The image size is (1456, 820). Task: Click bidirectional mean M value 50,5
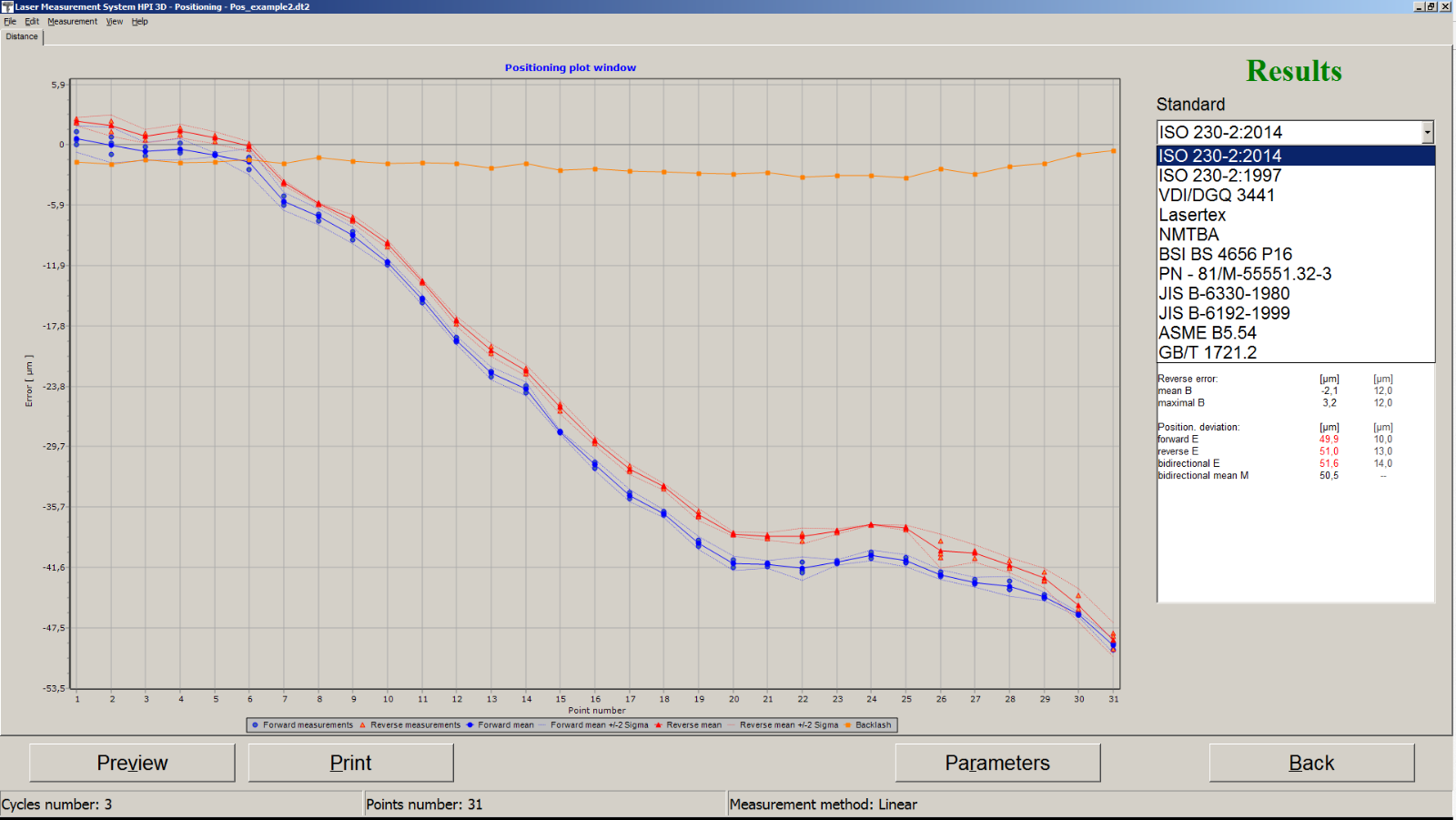1329,476
